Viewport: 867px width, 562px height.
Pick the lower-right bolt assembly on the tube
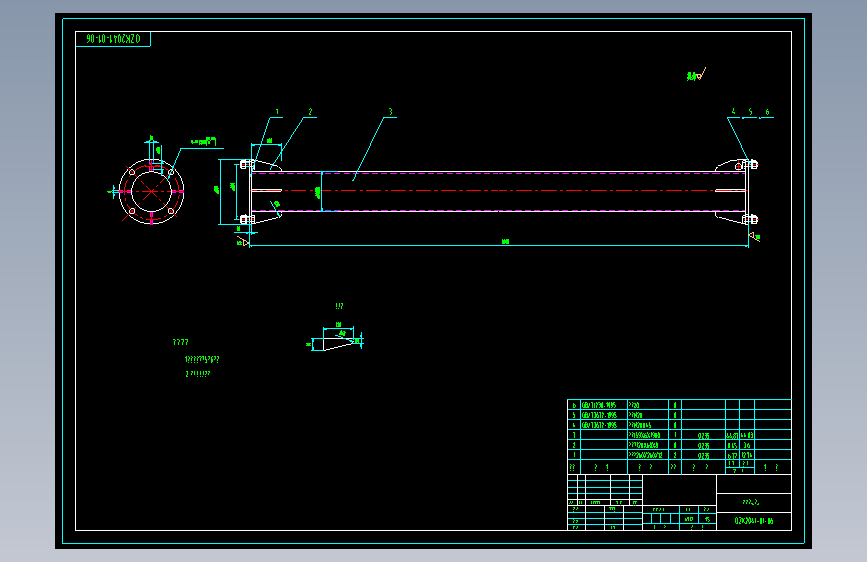tap(750, 220)
